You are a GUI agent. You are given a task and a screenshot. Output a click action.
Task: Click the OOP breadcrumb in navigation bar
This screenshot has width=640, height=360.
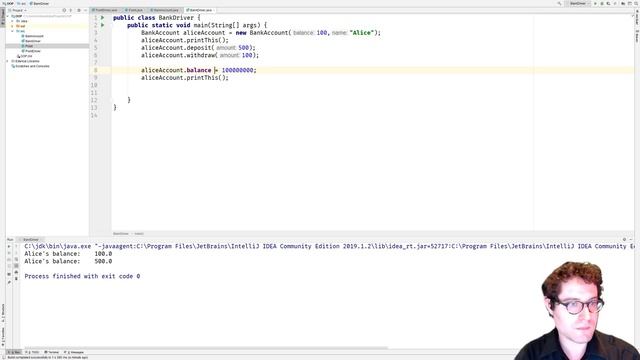click(x=8, y=3)
